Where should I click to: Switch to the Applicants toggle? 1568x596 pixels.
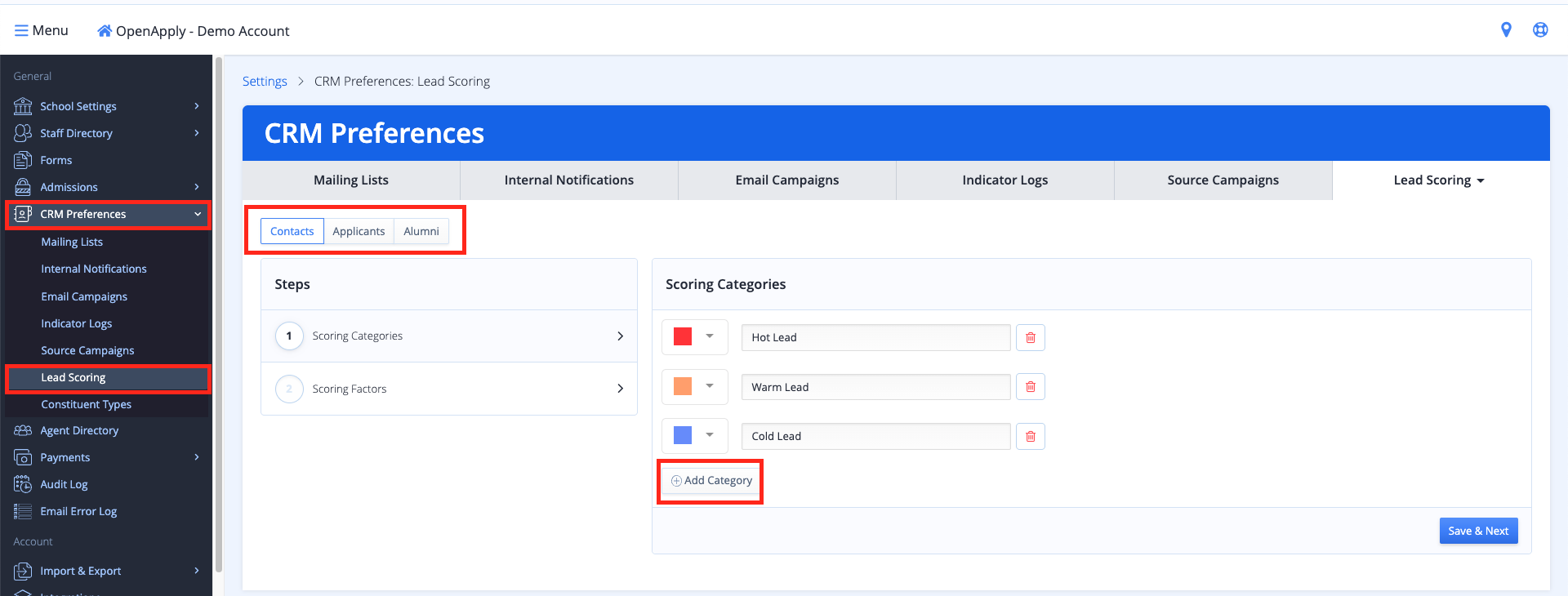359,231
